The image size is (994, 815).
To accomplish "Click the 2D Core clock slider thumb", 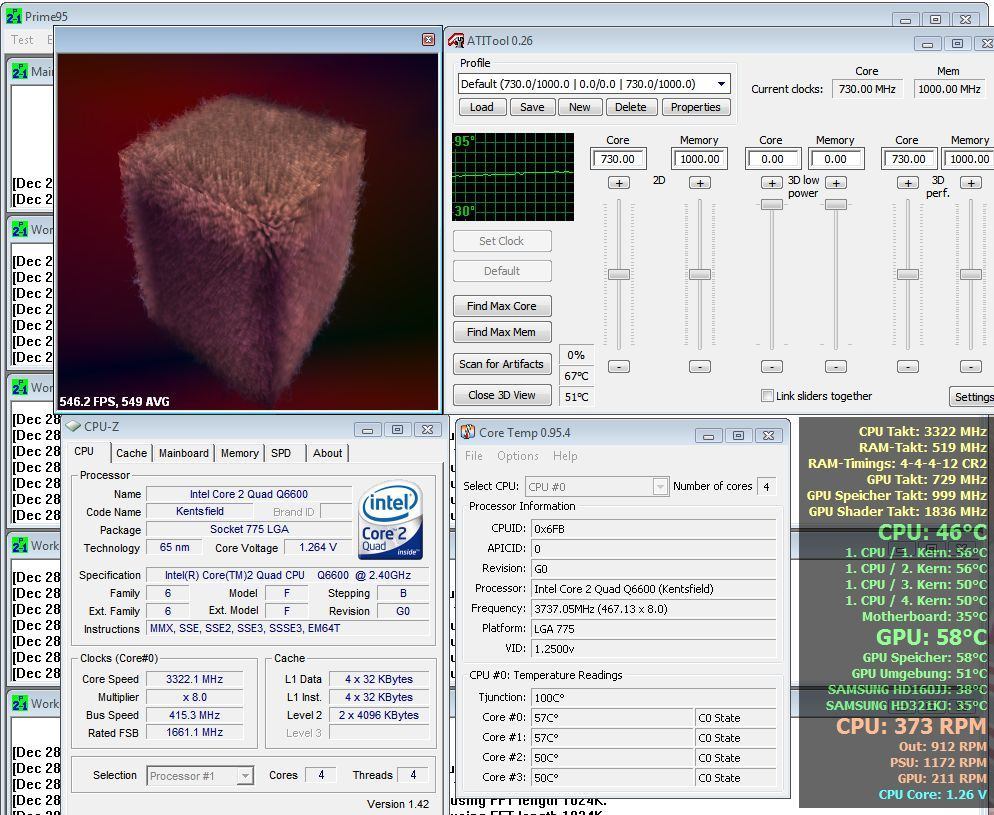I will (619, 274).
